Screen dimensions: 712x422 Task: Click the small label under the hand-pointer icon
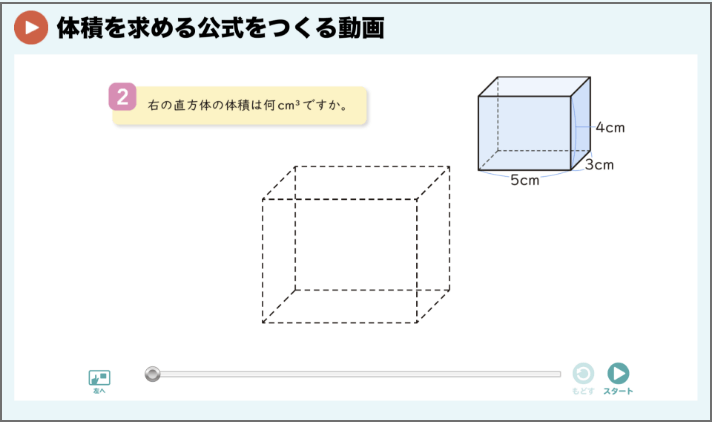pyautogui.click(x=99, y=391)
